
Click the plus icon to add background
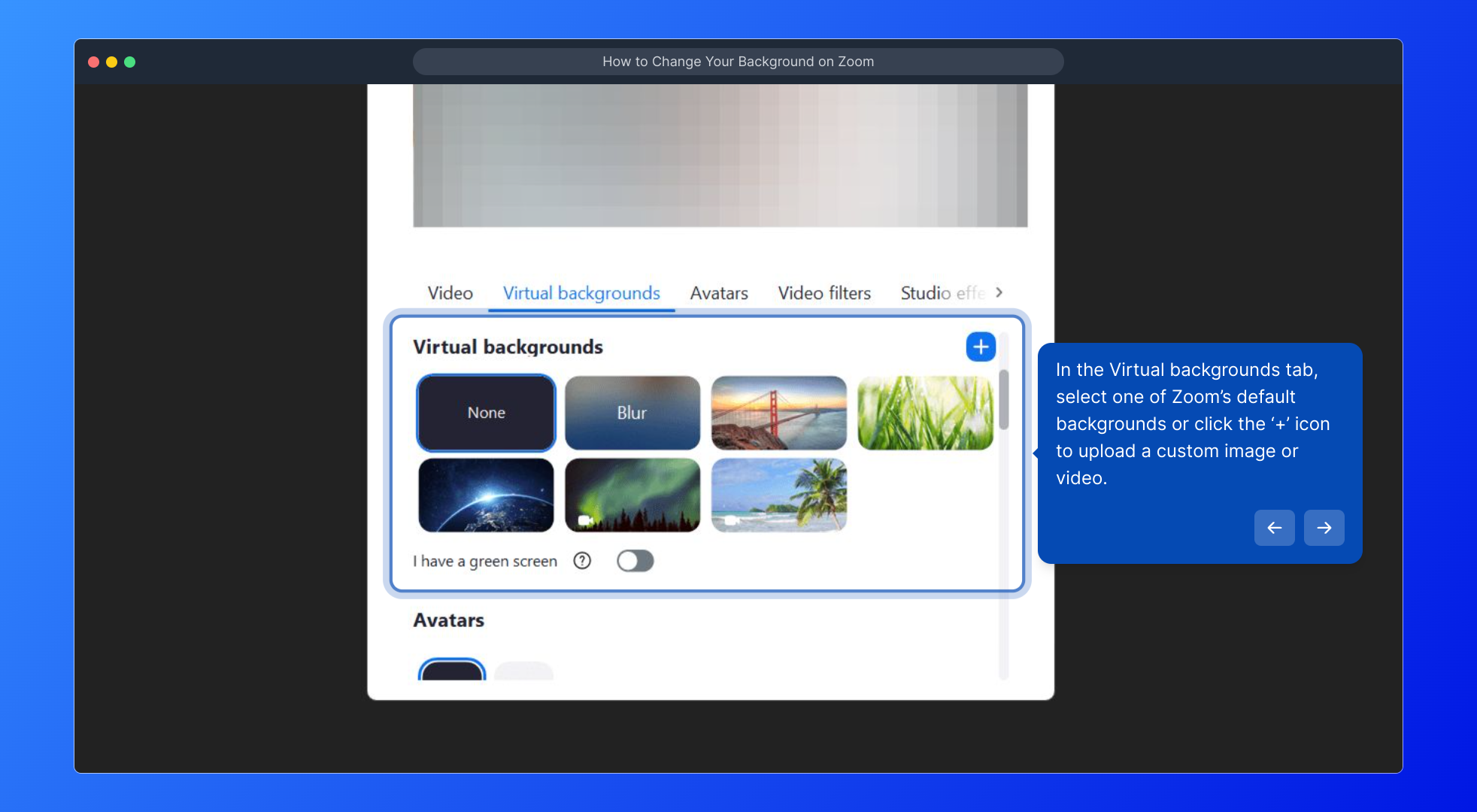click(981, 347)
